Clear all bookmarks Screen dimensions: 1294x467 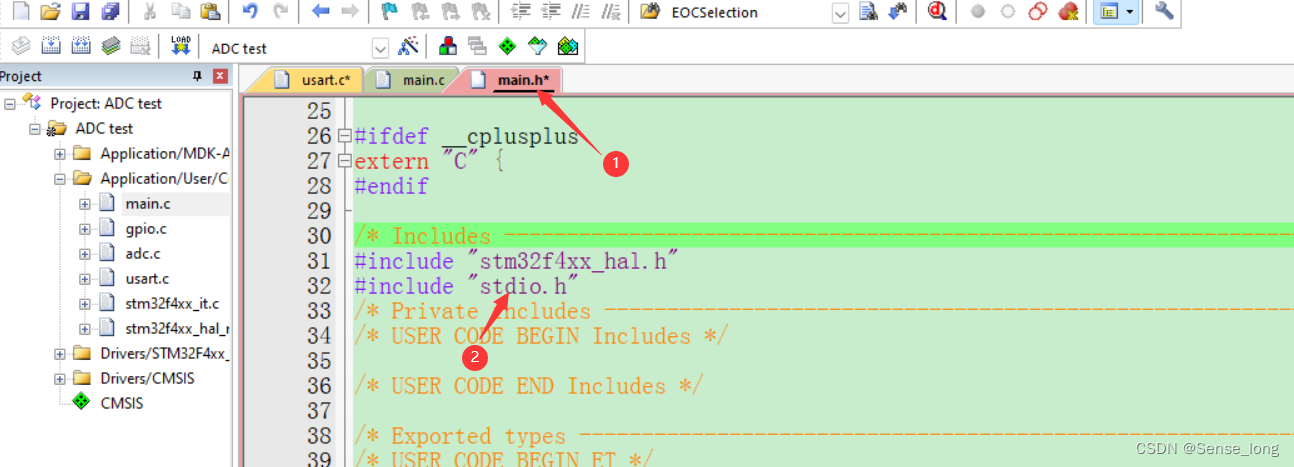pyautogui.click(x=481, y=12)
